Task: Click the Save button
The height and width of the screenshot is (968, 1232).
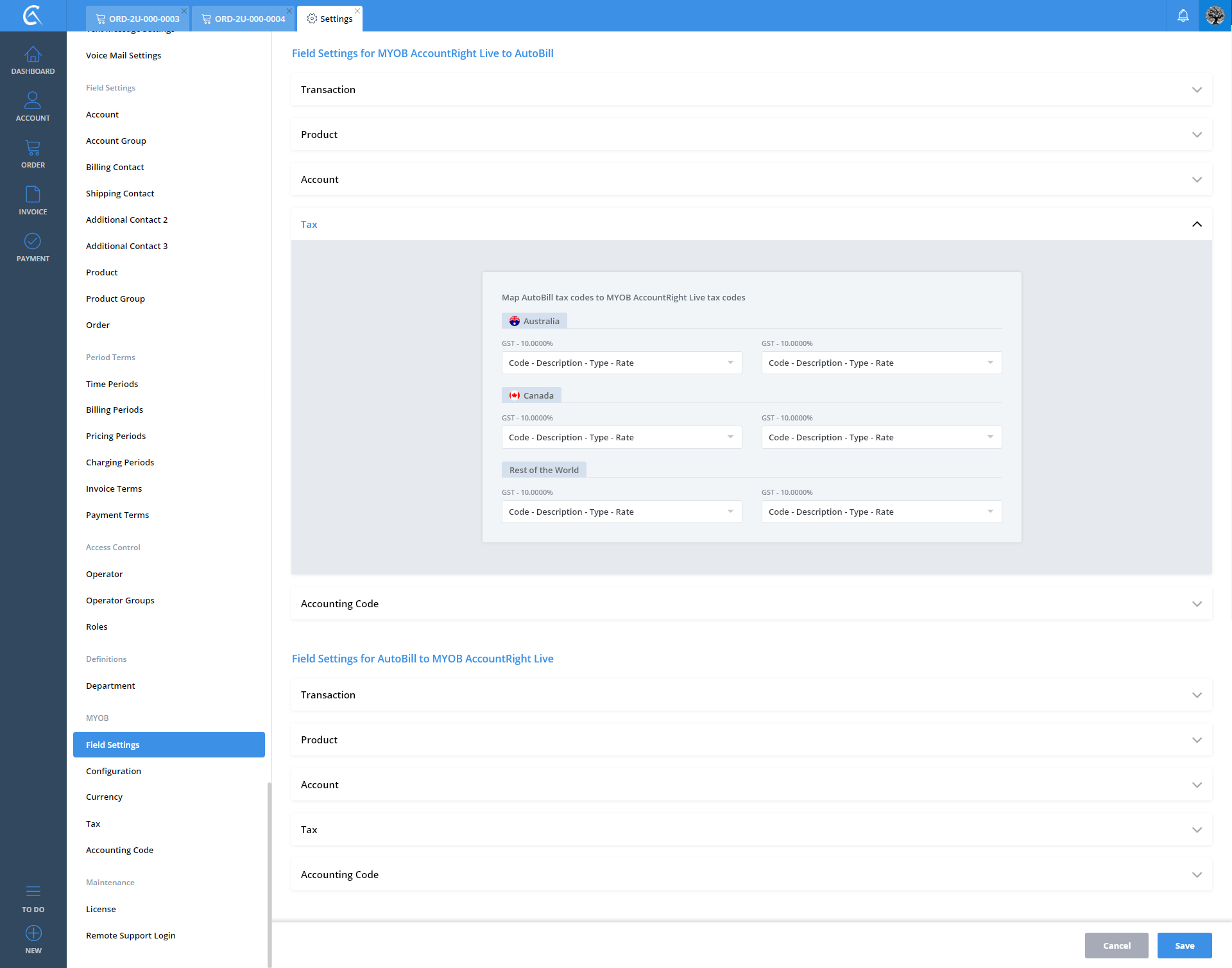Action: click(x=1184, y=946)
